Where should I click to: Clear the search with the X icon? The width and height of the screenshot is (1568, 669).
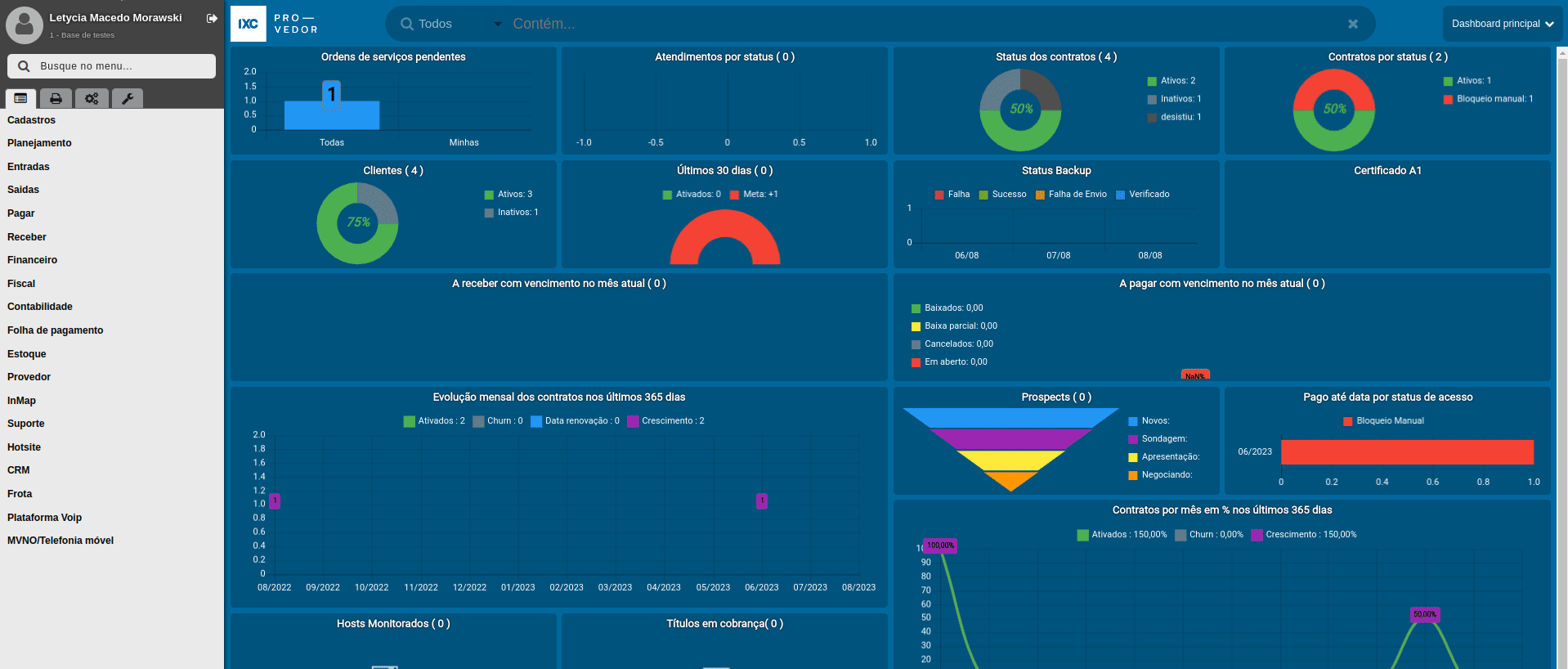(1353, 25)
